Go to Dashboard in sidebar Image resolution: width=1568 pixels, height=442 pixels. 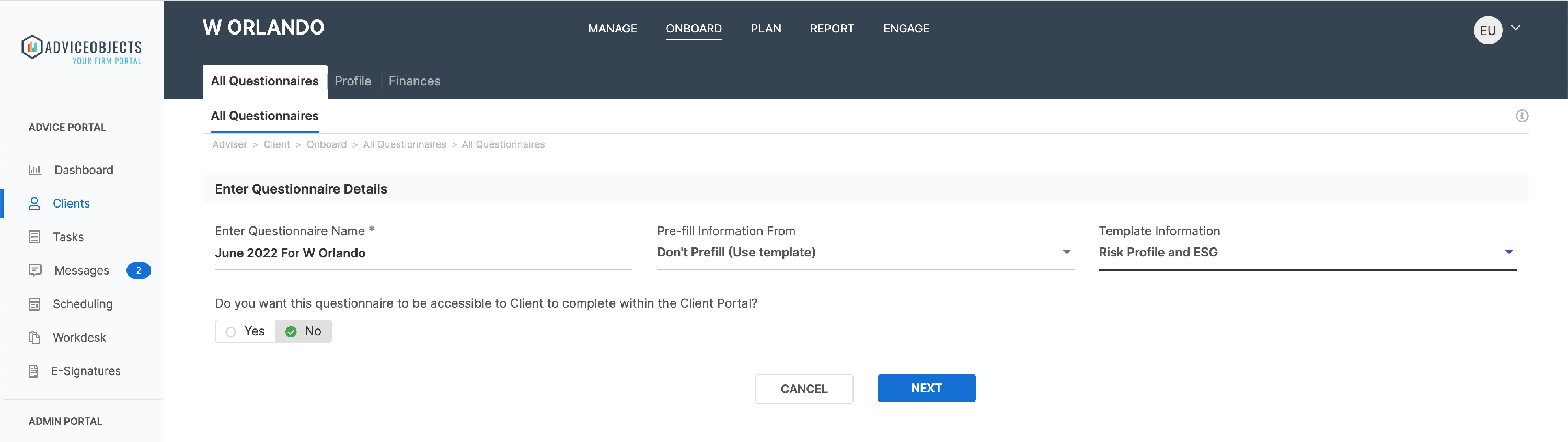coord(84,170)
